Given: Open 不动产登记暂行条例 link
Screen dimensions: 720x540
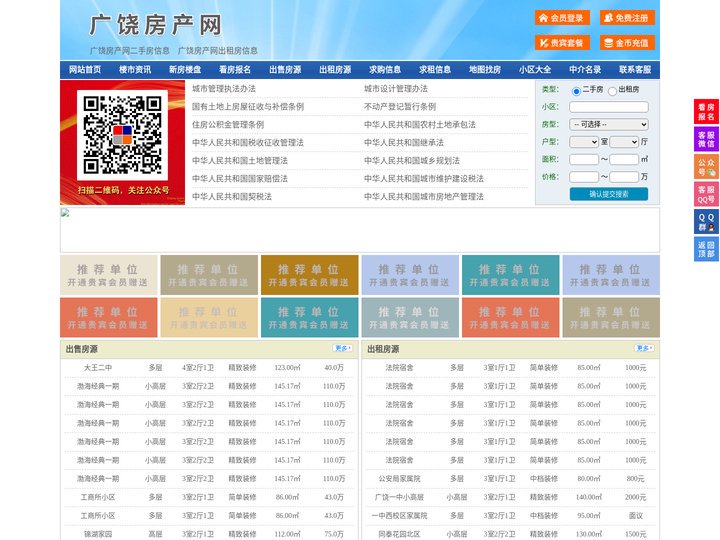Looking at the screenshot, I should point(400,107).
